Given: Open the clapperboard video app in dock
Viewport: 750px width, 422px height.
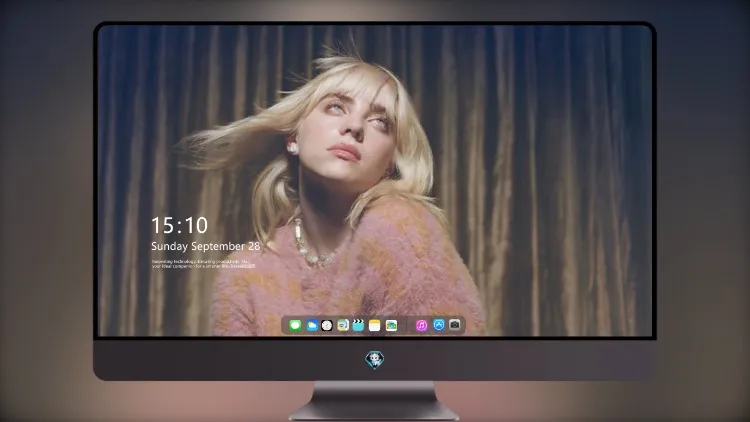Looking at the screenshot, I should pyautogui.click(x=358, y=325).
